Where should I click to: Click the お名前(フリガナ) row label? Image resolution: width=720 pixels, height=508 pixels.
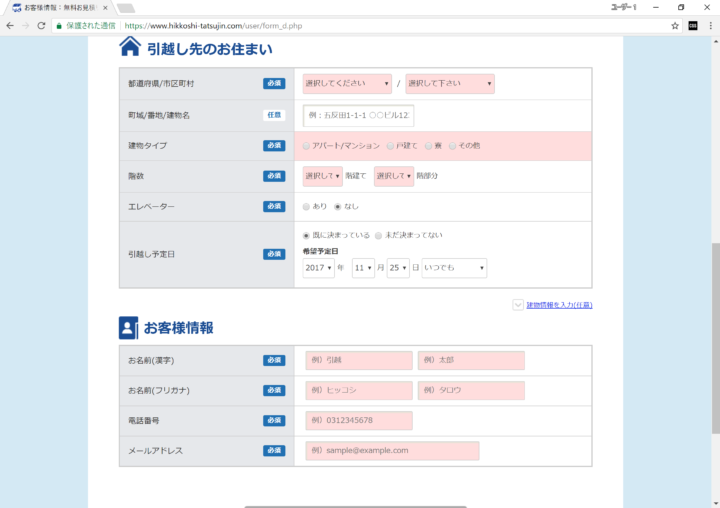coord(158,390)
